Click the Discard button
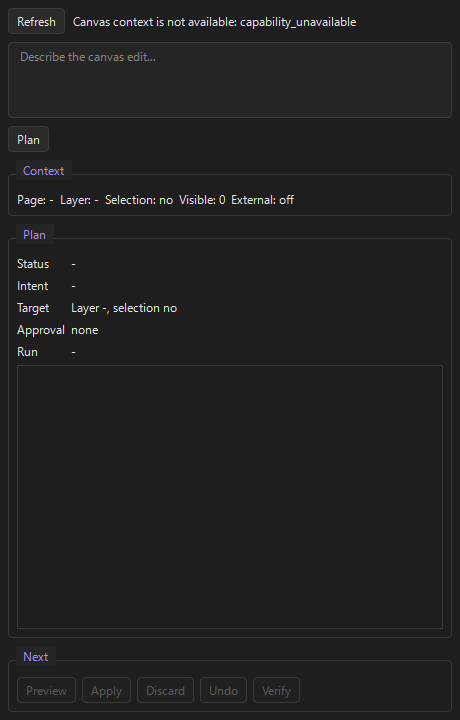Viewport: 460px width, 720px height. (x=165, y=690)
